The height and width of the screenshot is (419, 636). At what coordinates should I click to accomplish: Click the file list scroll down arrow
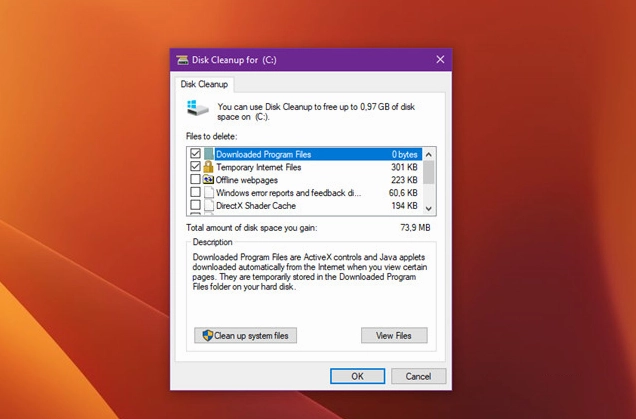429,208
